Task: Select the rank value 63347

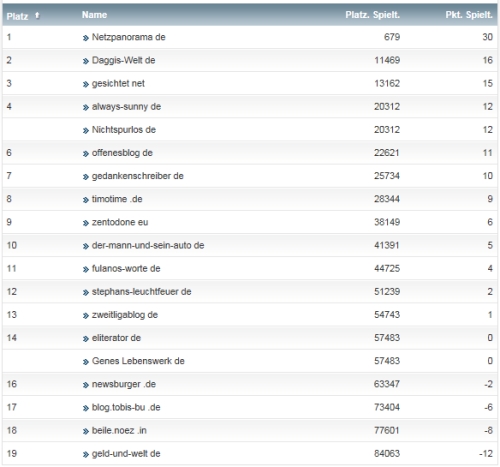Action: [387, 384]
